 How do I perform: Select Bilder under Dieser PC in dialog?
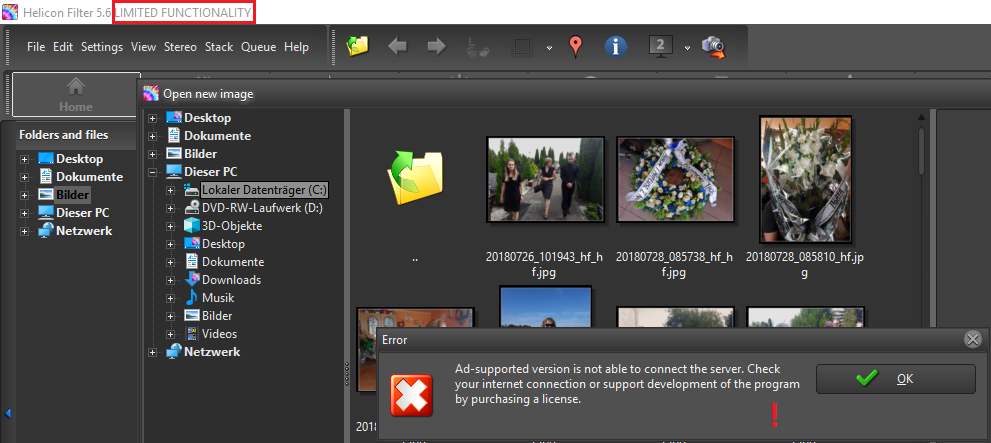point(217,315)
